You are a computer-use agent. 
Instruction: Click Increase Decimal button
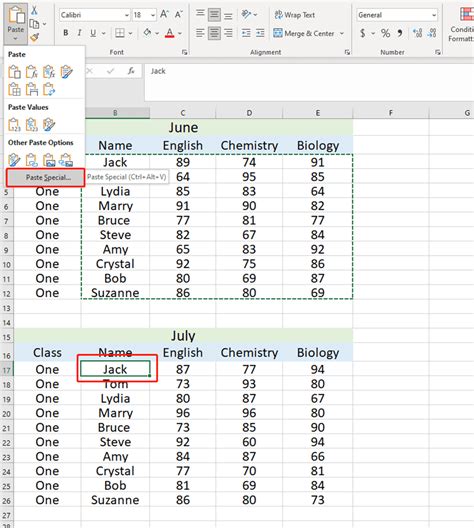click(417, 33)
